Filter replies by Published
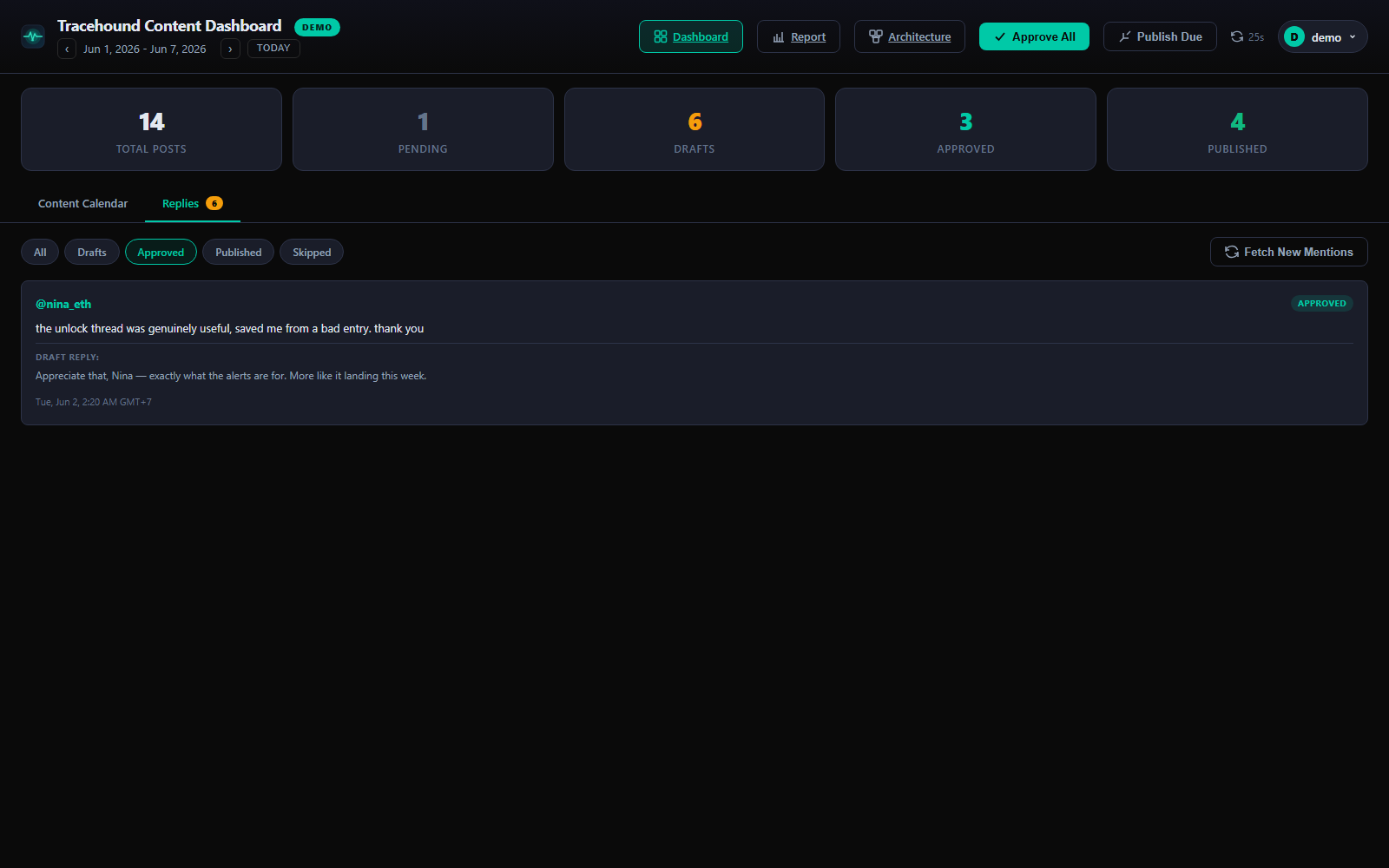The image size is (1389, 868). tap(238, 252)
